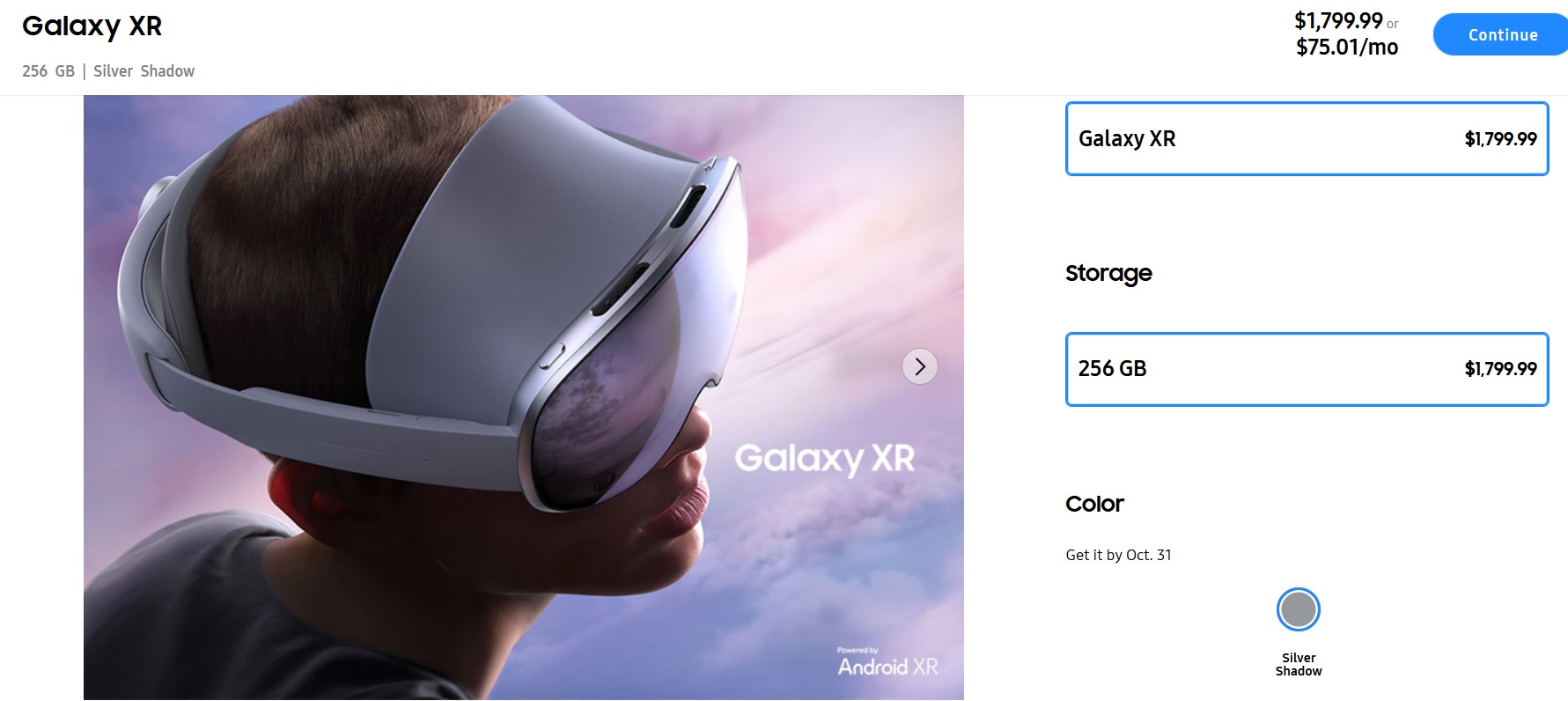The height and width of the screenshot is (701, 1568).
Task: Click the Silver Shadow color label
Action: click(x=1299, y=664)
